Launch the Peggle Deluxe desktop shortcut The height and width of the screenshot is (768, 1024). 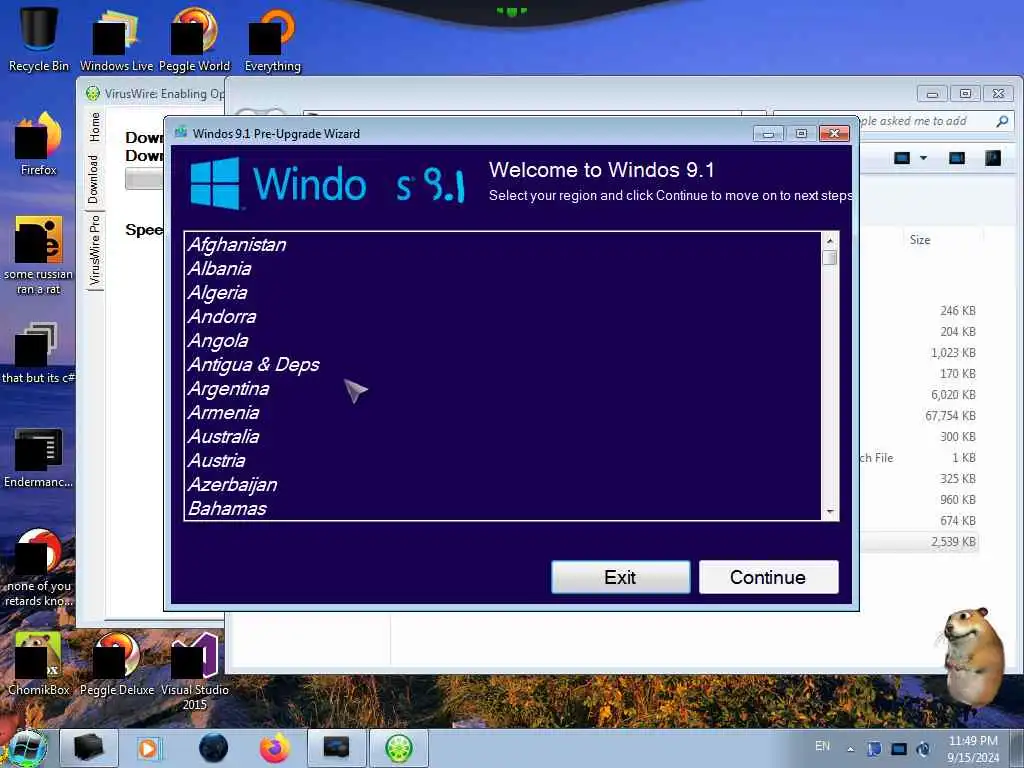click(x=116, y=663)
